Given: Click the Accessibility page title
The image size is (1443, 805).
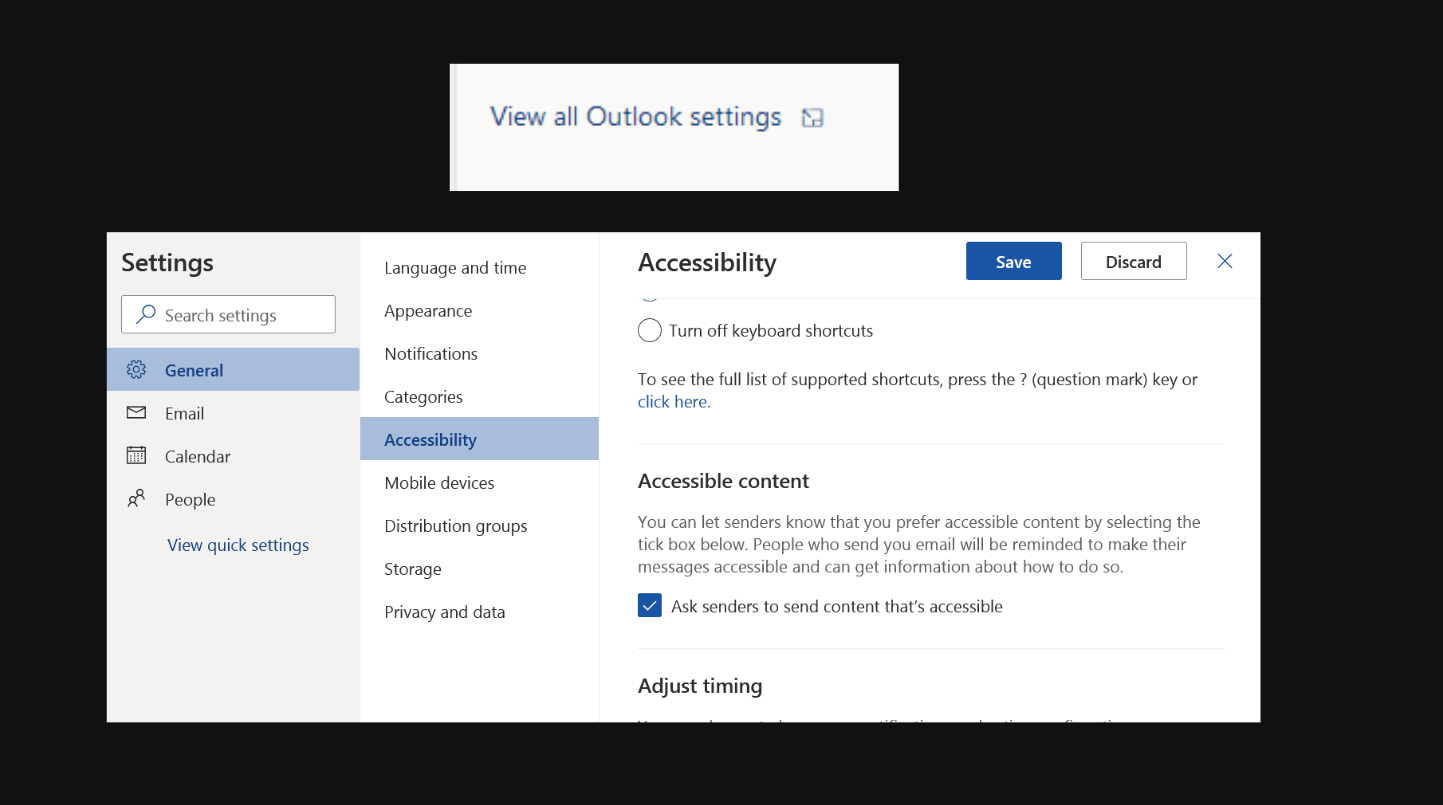Looking at the screenshot, I should pos(707,262).
